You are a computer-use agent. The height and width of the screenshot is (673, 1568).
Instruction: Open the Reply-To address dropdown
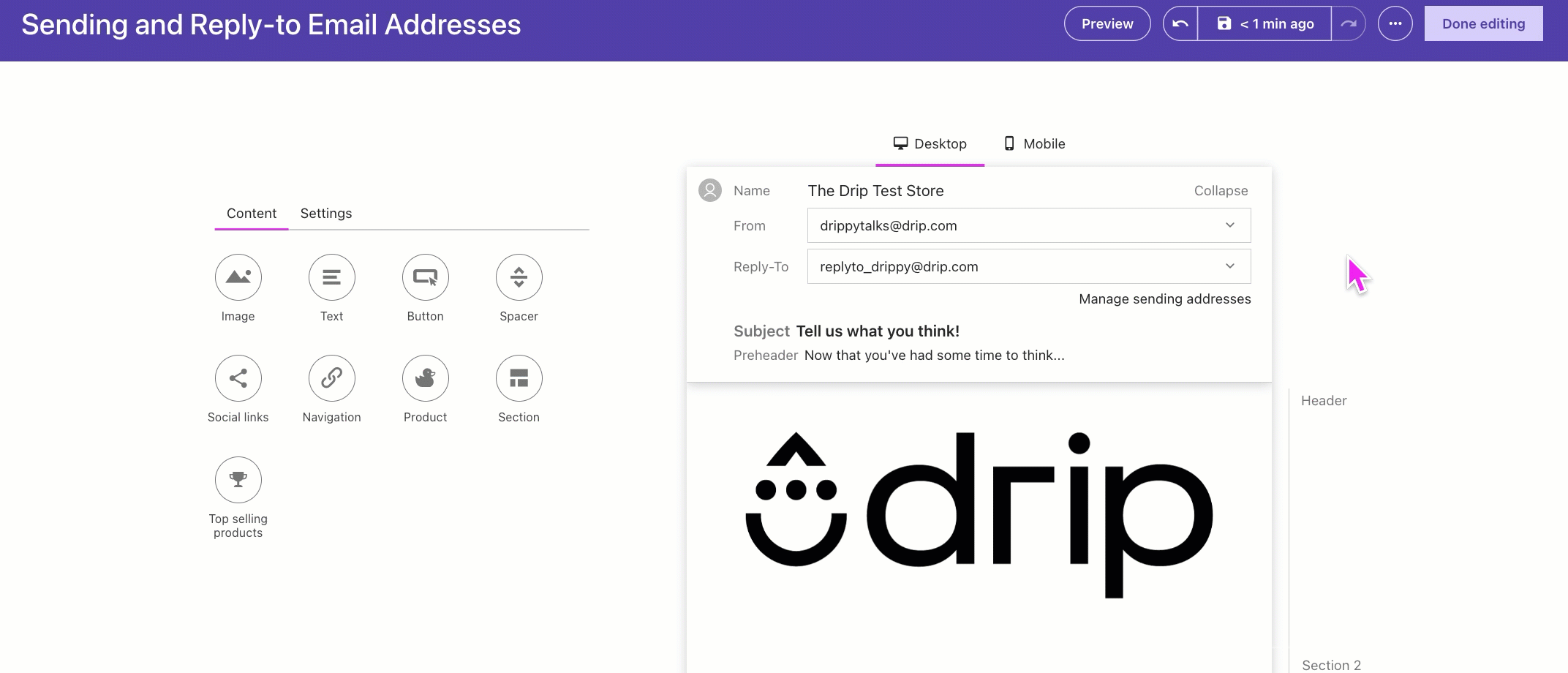(x=1029, y=266)
